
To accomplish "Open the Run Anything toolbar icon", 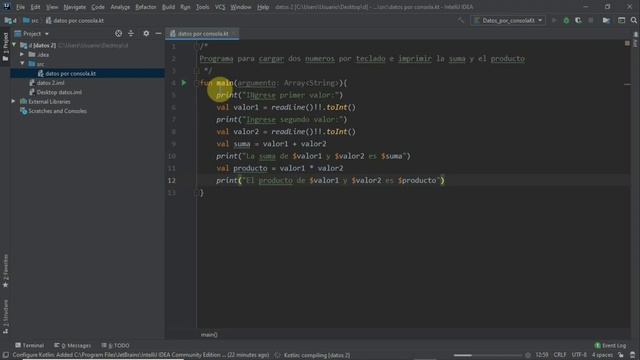I will [x=621, y=20].
